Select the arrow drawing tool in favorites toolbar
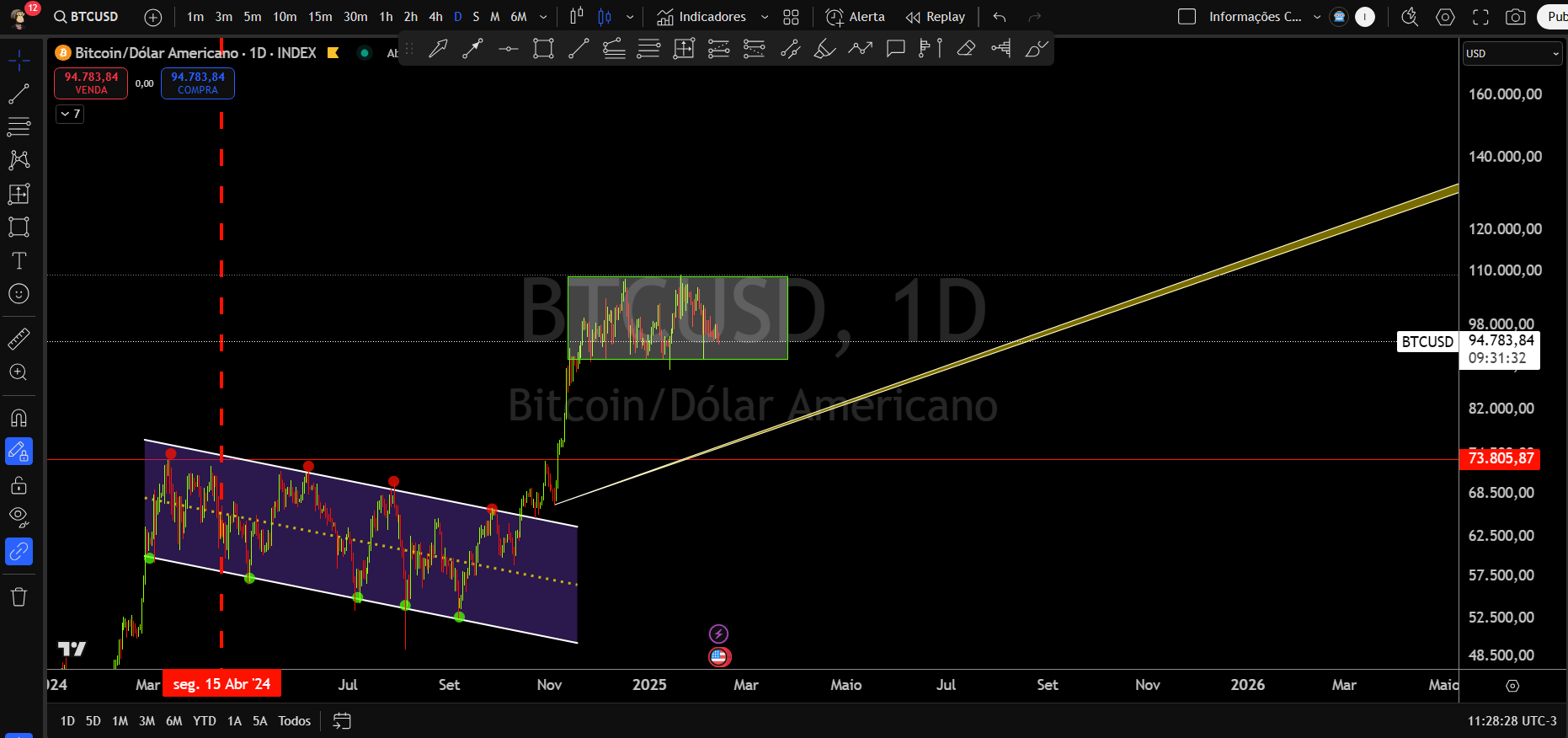The image size is (1568, 738). point(438,49)
